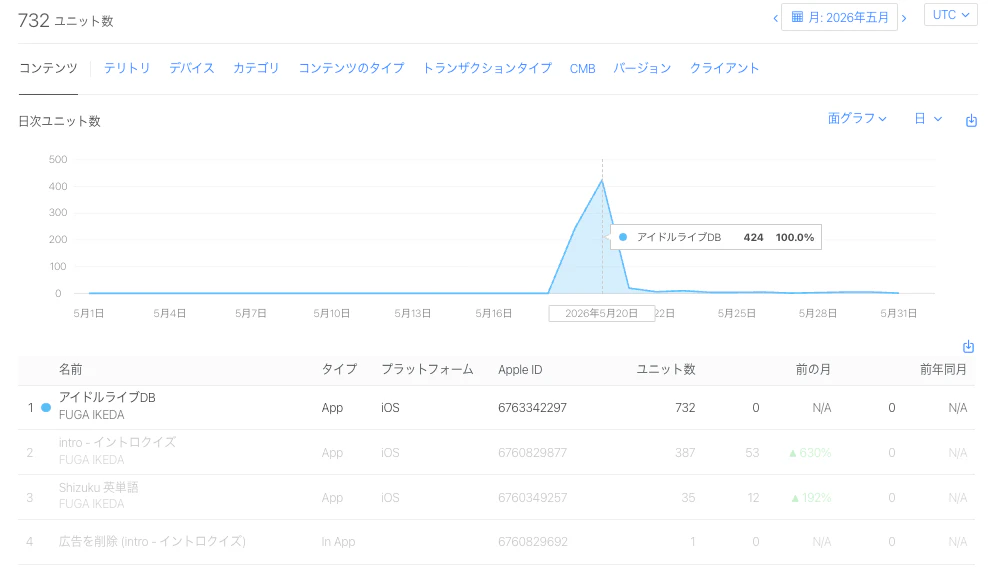Switch to the テリトリ tab
The height and width of the screenshot is (573, 994).
click(127, 68)
